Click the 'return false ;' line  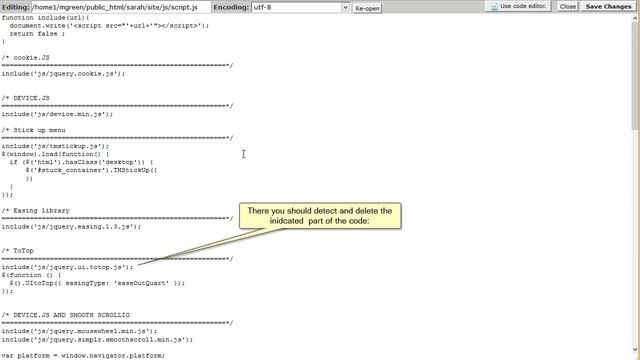tap(37, 34)
